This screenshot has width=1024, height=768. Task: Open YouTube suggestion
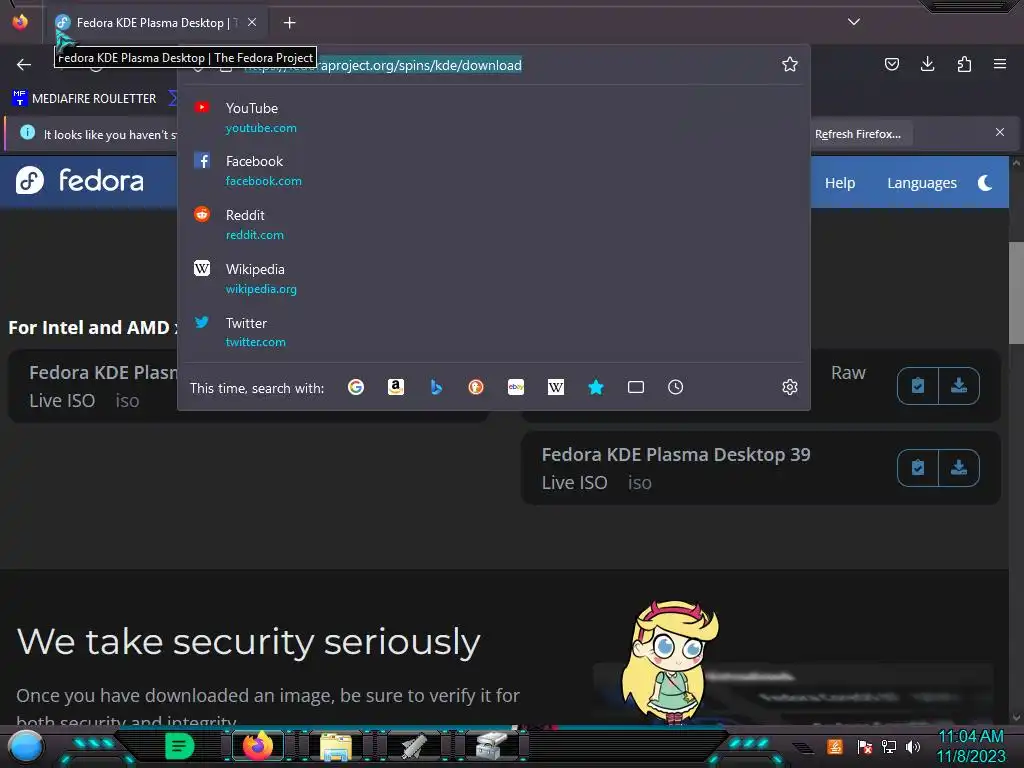494,118
